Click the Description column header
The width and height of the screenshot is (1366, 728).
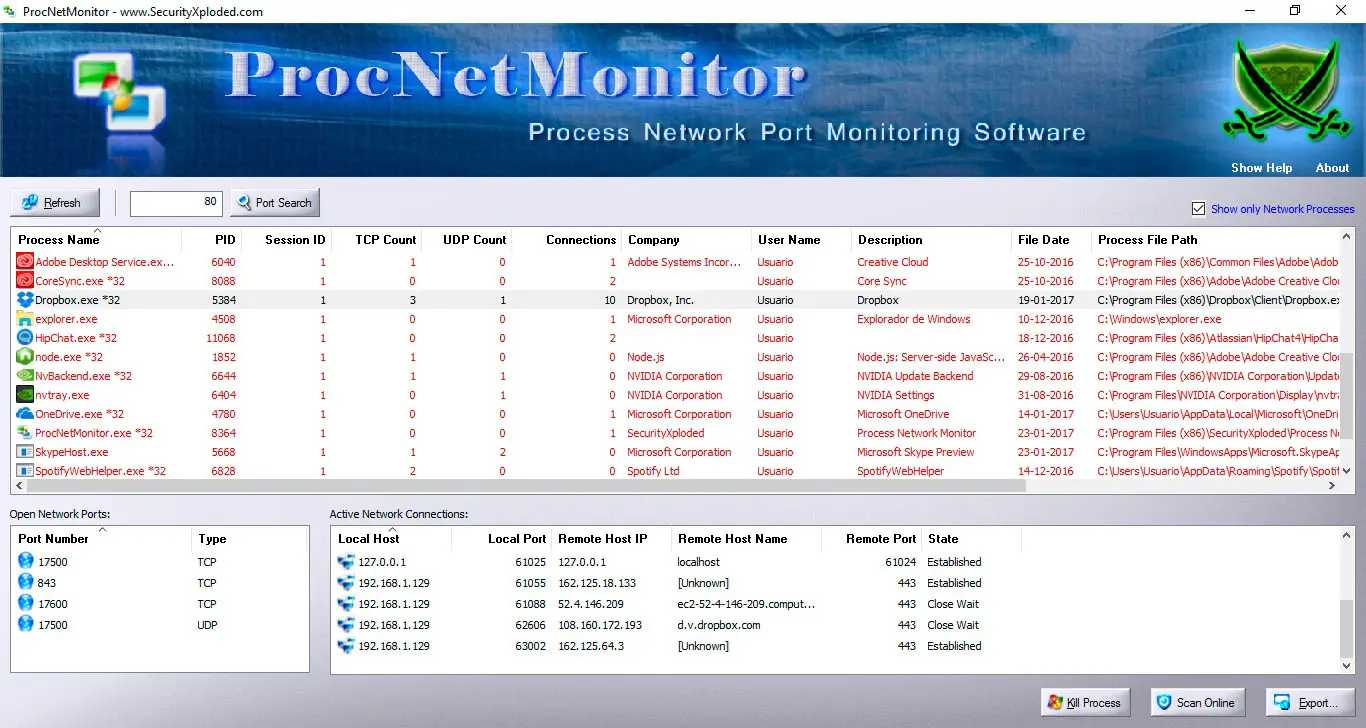click(932, 240)
